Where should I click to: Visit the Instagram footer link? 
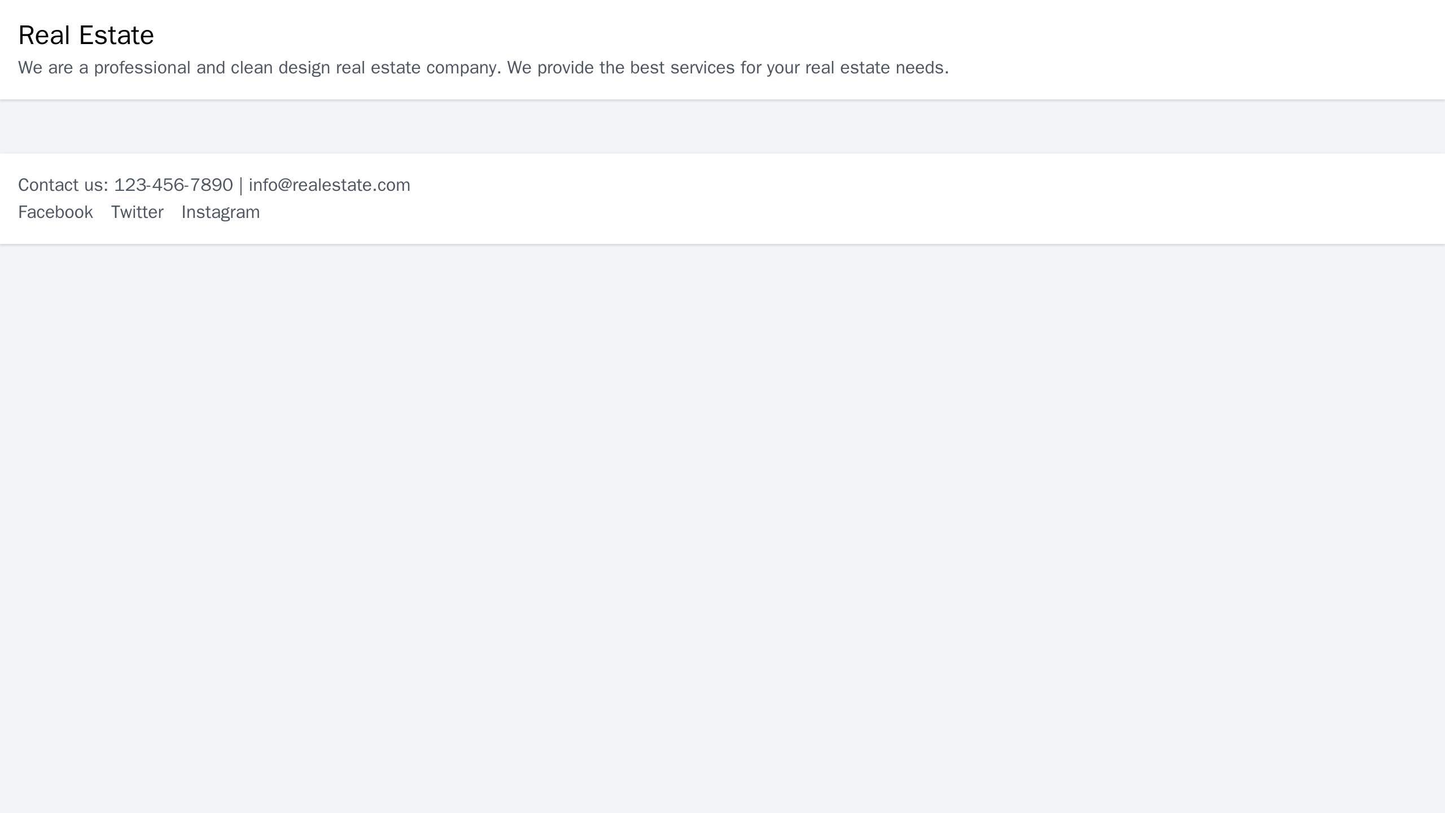click(220, 212)
